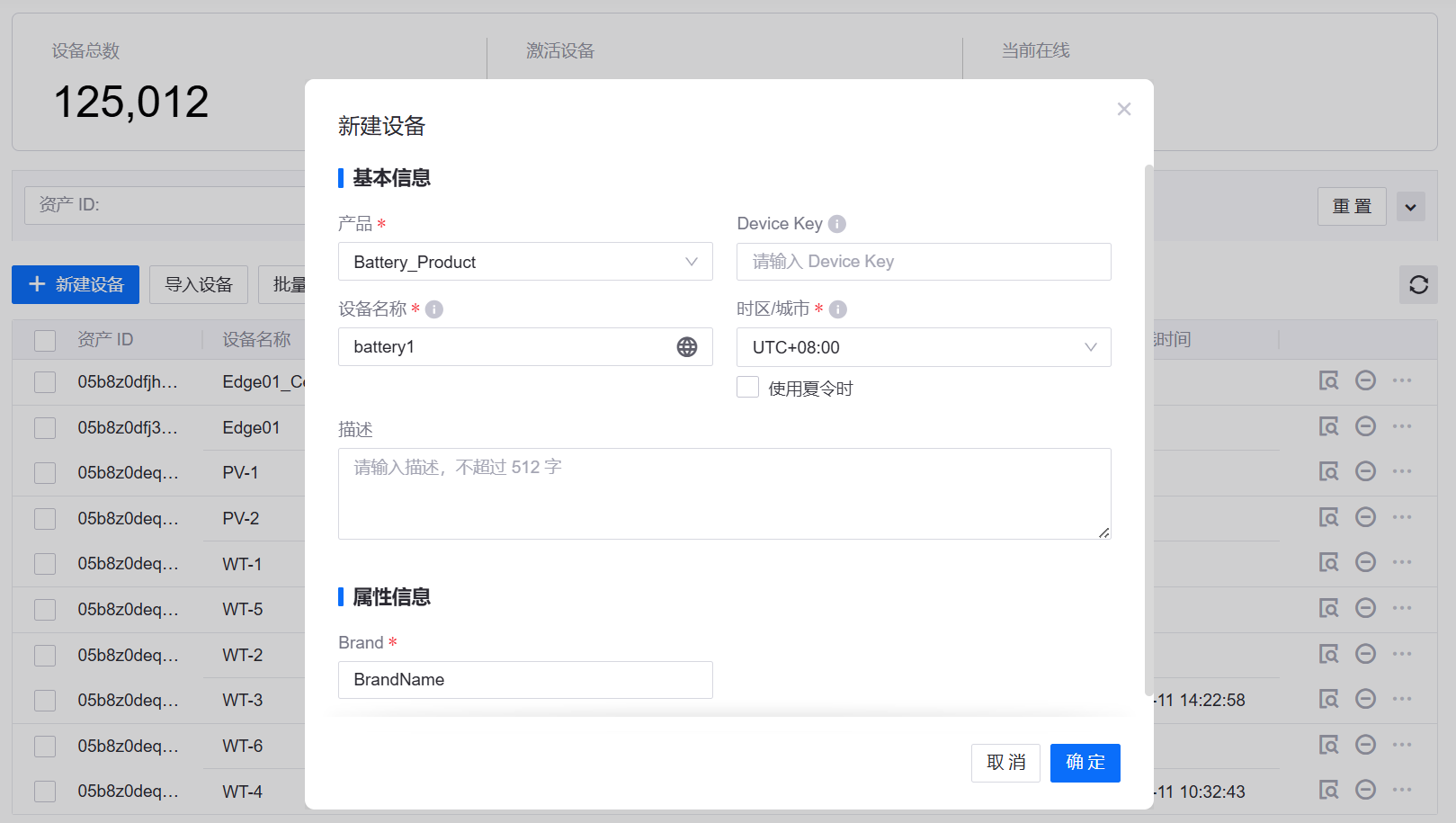Click the globe icon in device name field
Screen dimensions: 1456x823
(x=687, y=347)
